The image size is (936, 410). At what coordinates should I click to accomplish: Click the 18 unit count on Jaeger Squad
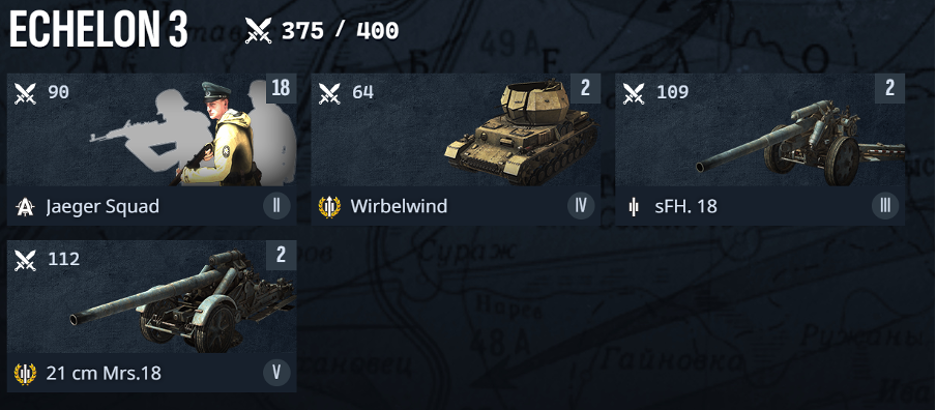[281, 88]
